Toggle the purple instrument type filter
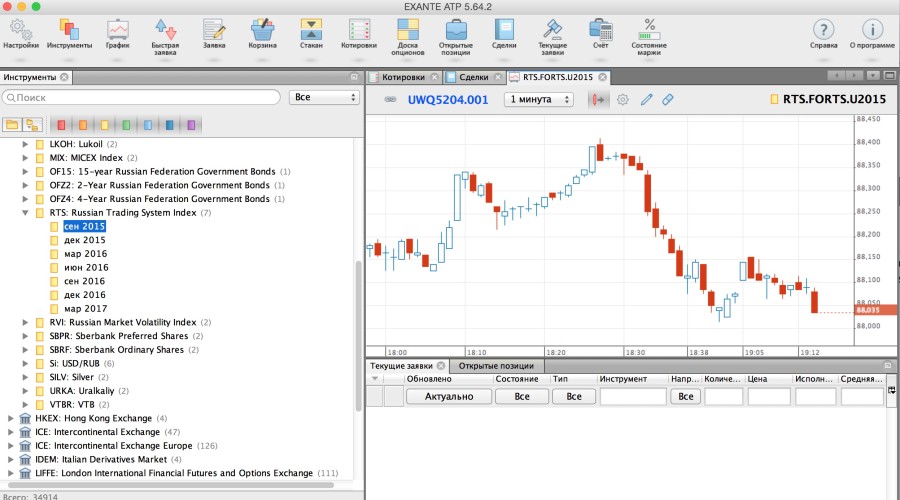 (x=192, y=125)
